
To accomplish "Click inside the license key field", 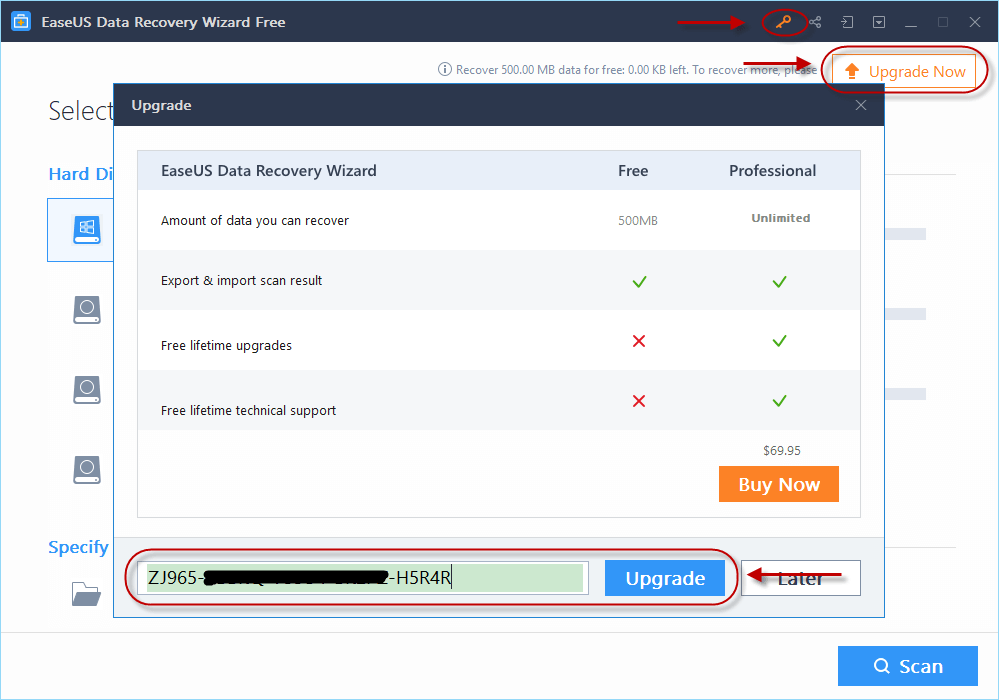I will pyautogui.click(x=365, y=577).
